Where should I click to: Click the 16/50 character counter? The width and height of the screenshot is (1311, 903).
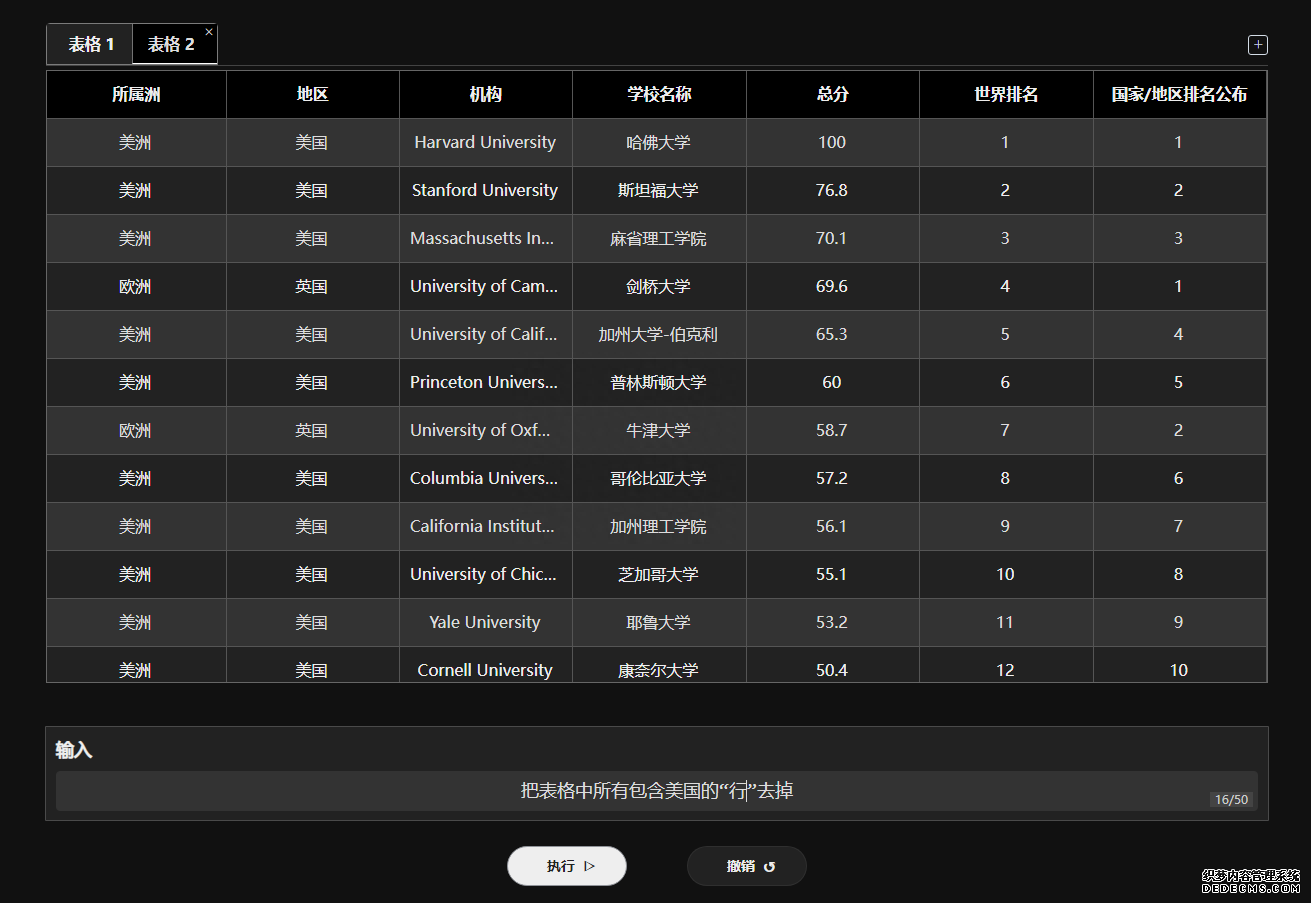1231,799
